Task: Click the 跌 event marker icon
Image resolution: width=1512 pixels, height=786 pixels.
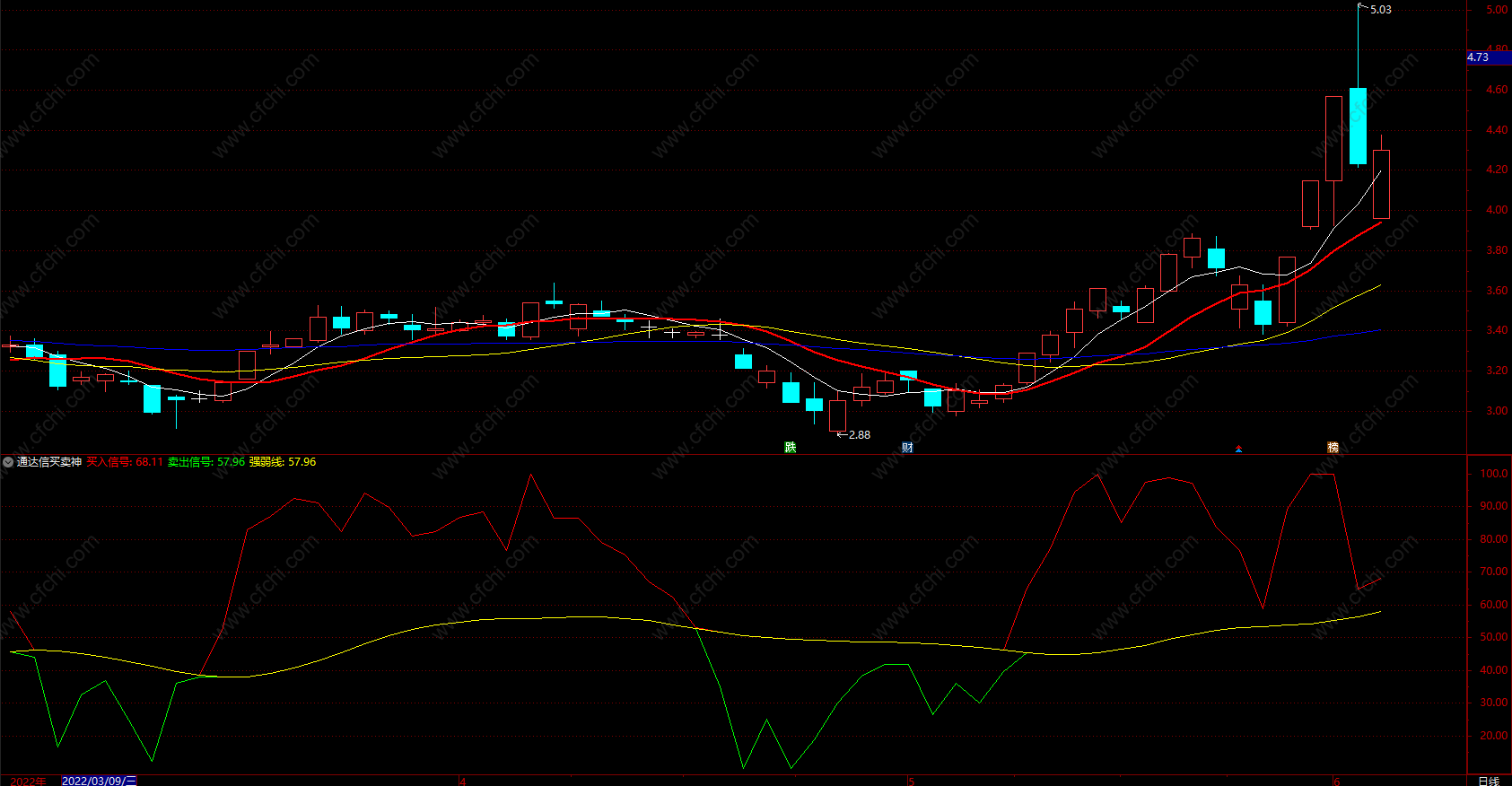Action: (x=790, y=447)
